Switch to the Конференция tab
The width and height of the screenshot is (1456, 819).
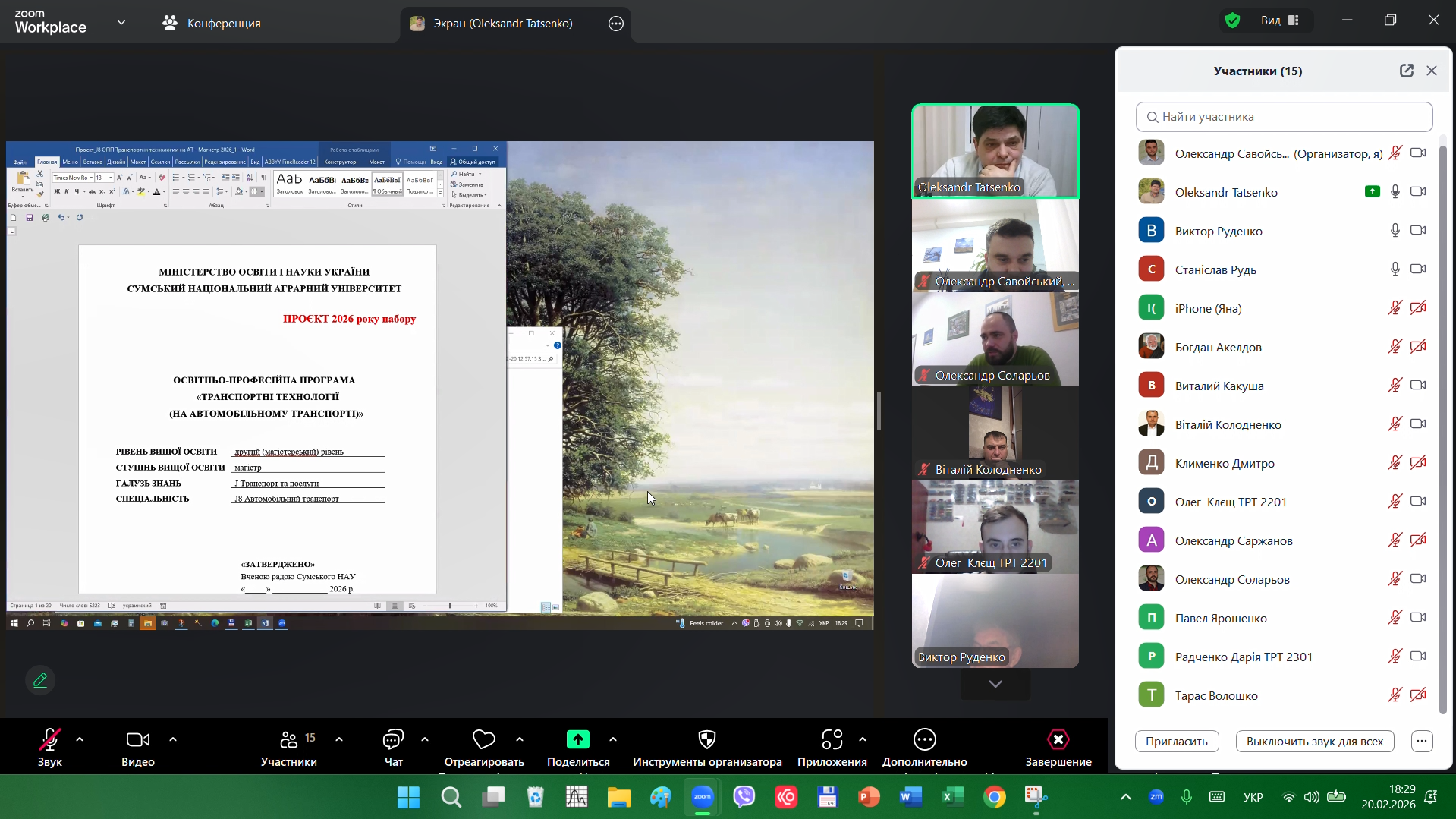[212, 24]
